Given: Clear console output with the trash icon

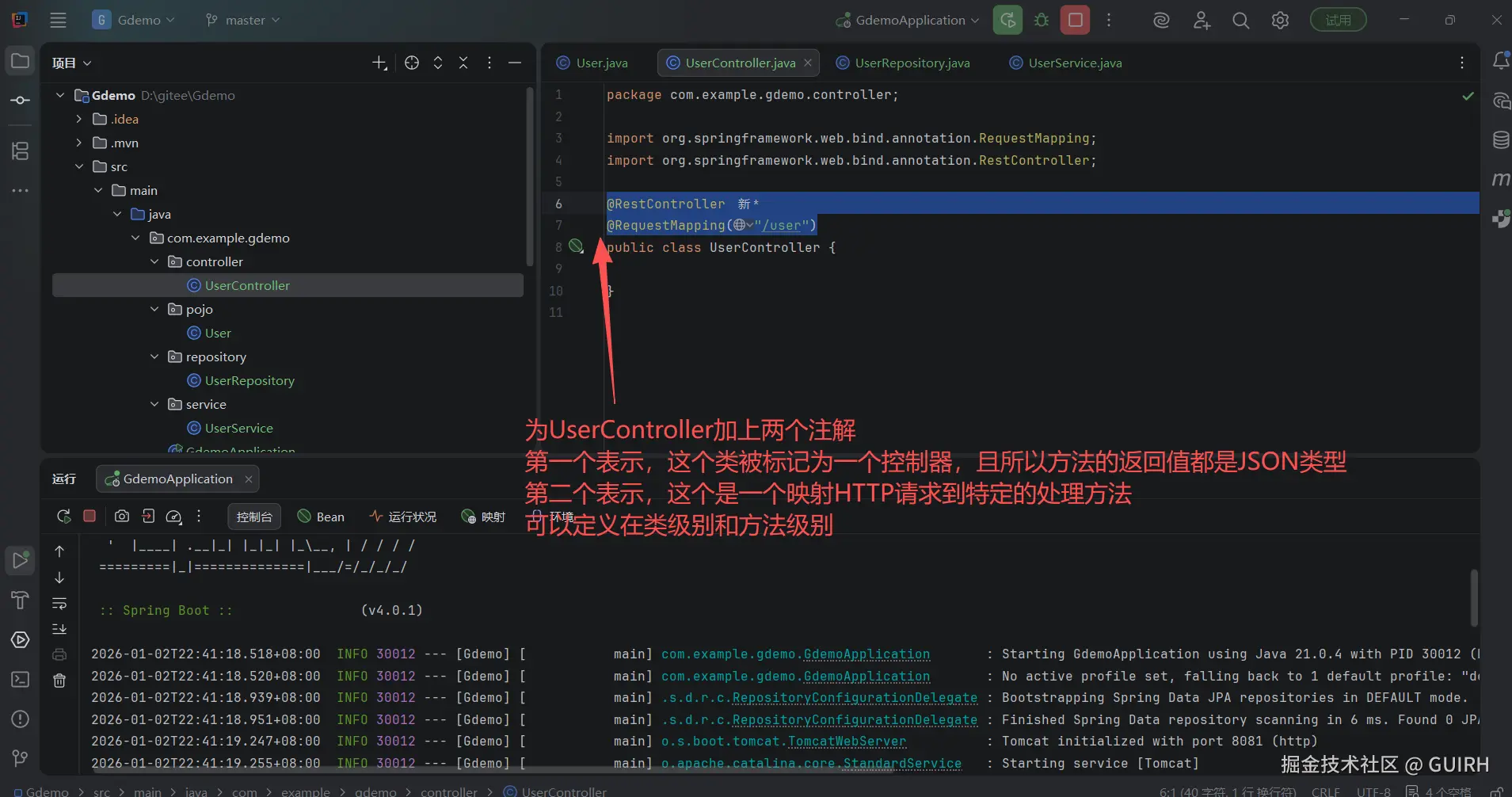Looking at the screenshot, I should coord(59,681).
